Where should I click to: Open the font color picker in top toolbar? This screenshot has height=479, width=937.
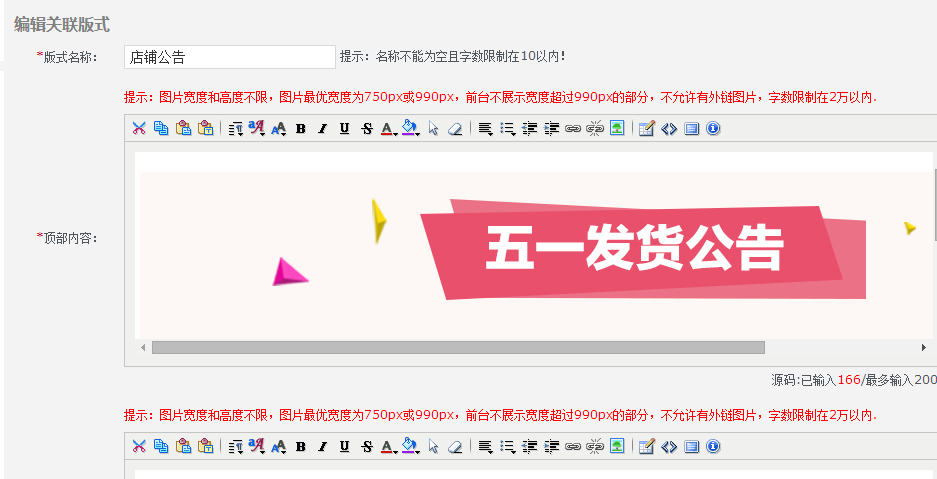(388, 128)
